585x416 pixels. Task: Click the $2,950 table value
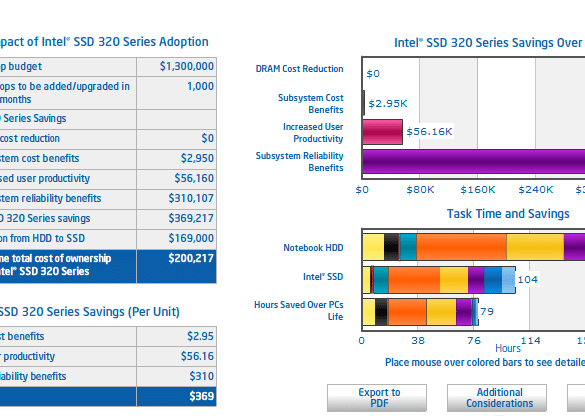point(197,158)
